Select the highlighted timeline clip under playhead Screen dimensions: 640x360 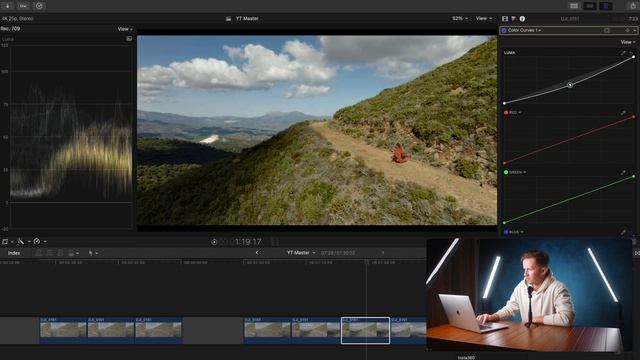[x=365, y=330]
